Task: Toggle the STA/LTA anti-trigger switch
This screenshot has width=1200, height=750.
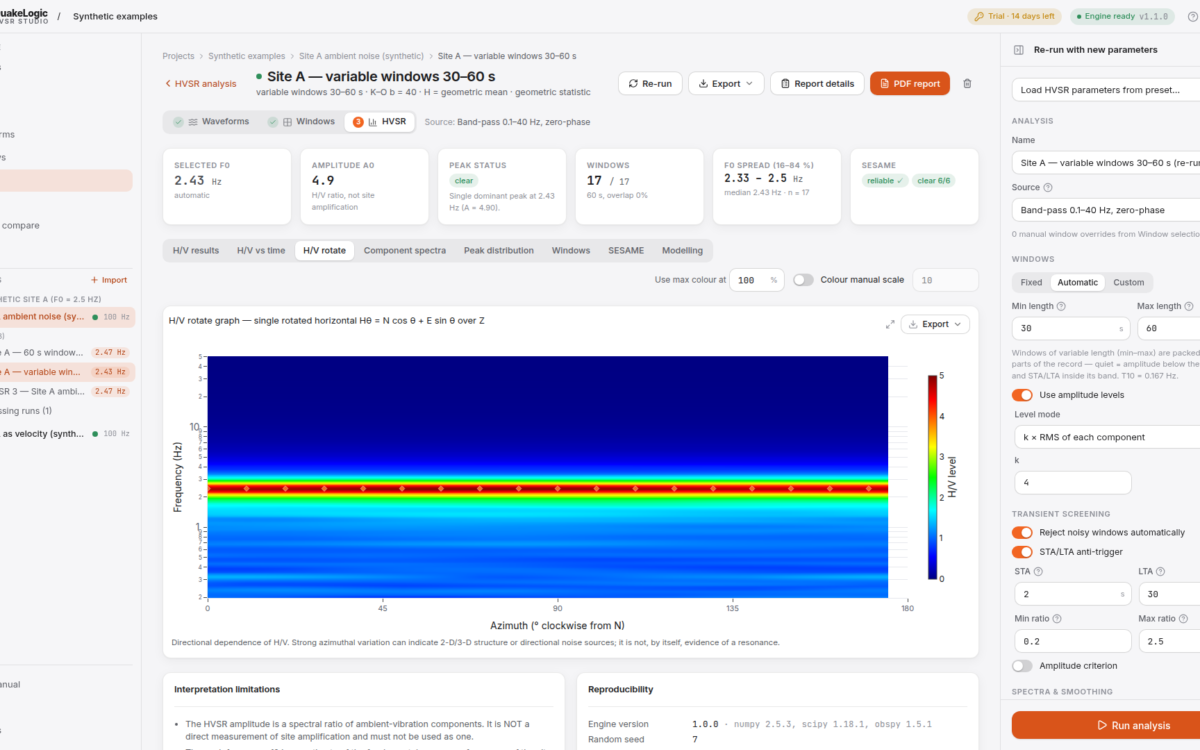Action: 1022,552
